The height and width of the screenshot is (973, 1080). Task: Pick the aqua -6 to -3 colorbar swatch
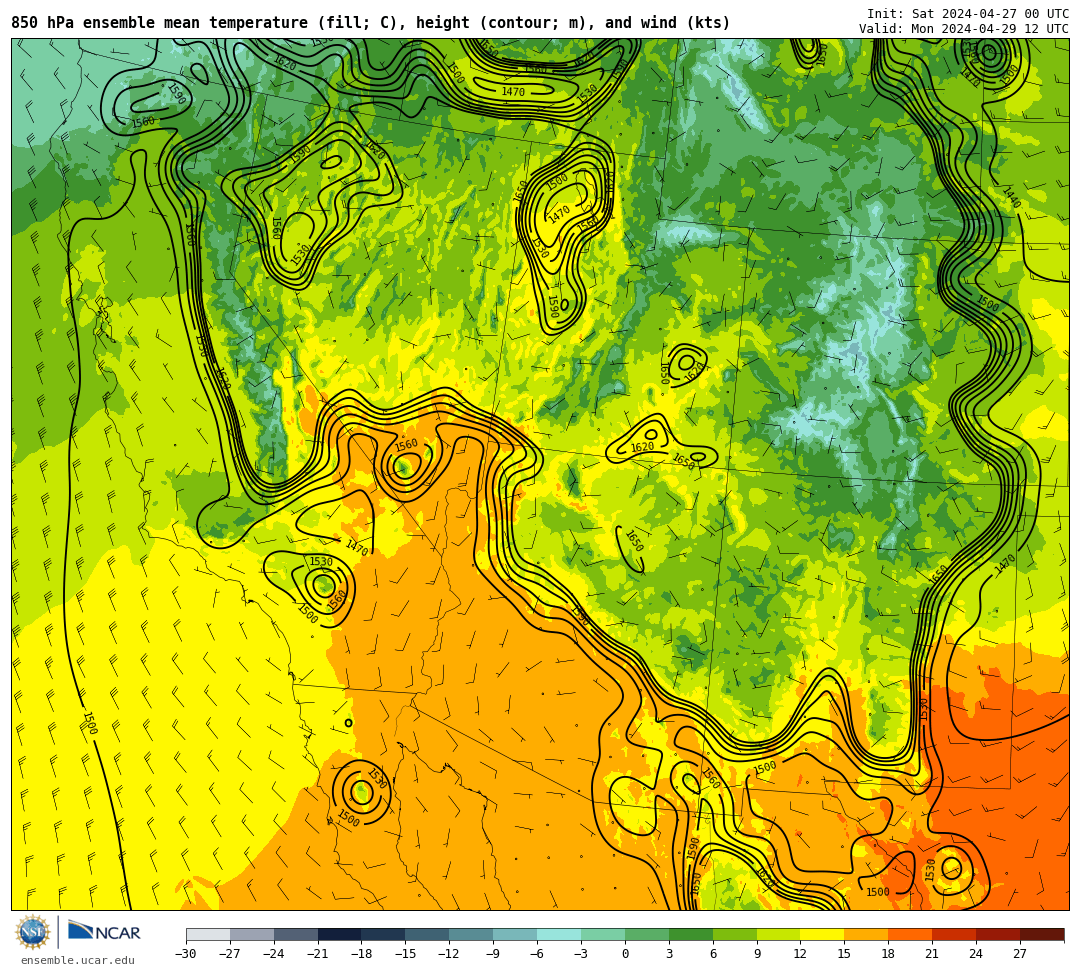click(559, 934)
